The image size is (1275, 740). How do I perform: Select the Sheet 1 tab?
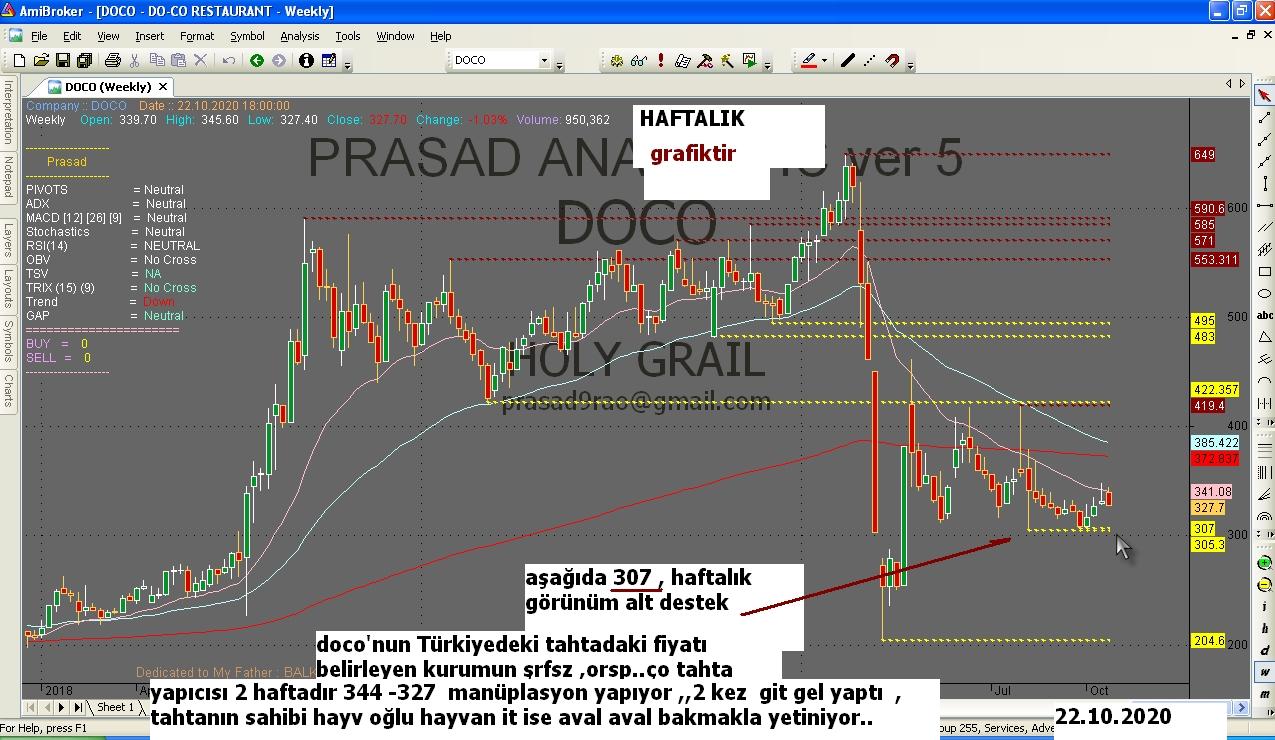tap(114, 707)
